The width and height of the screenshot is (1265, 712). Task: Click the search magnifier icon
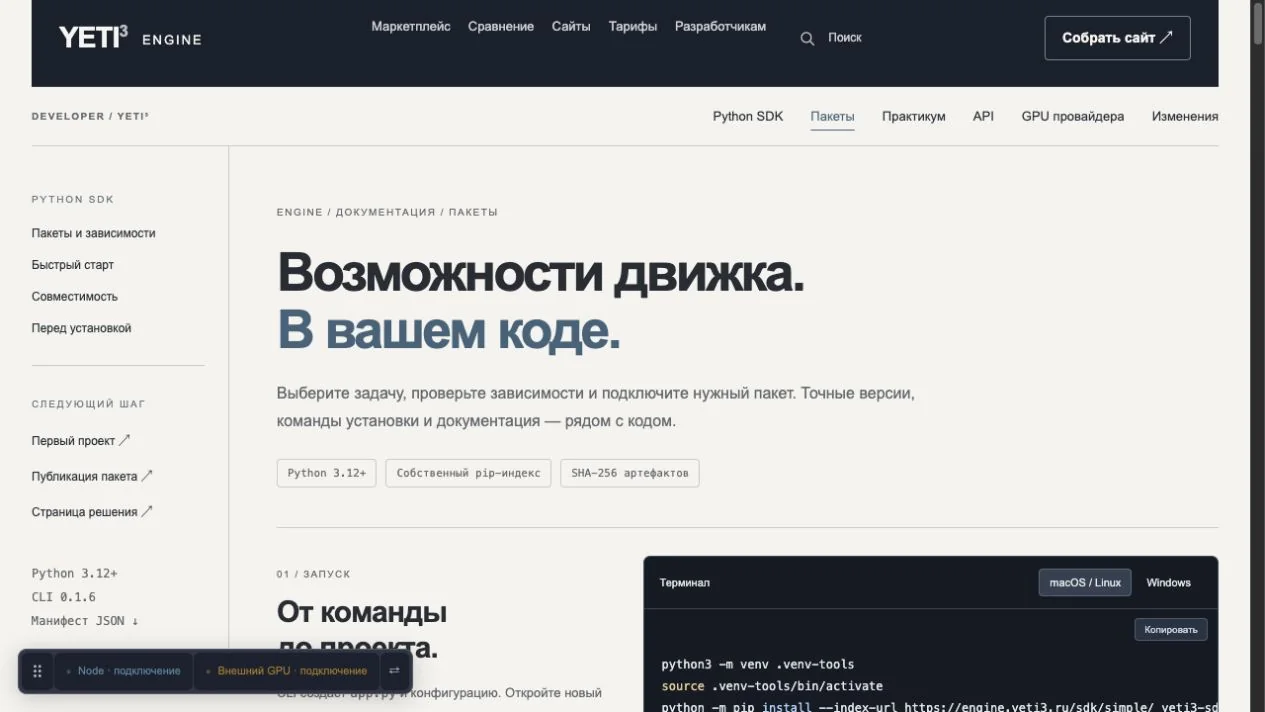(x=807, y=38)
